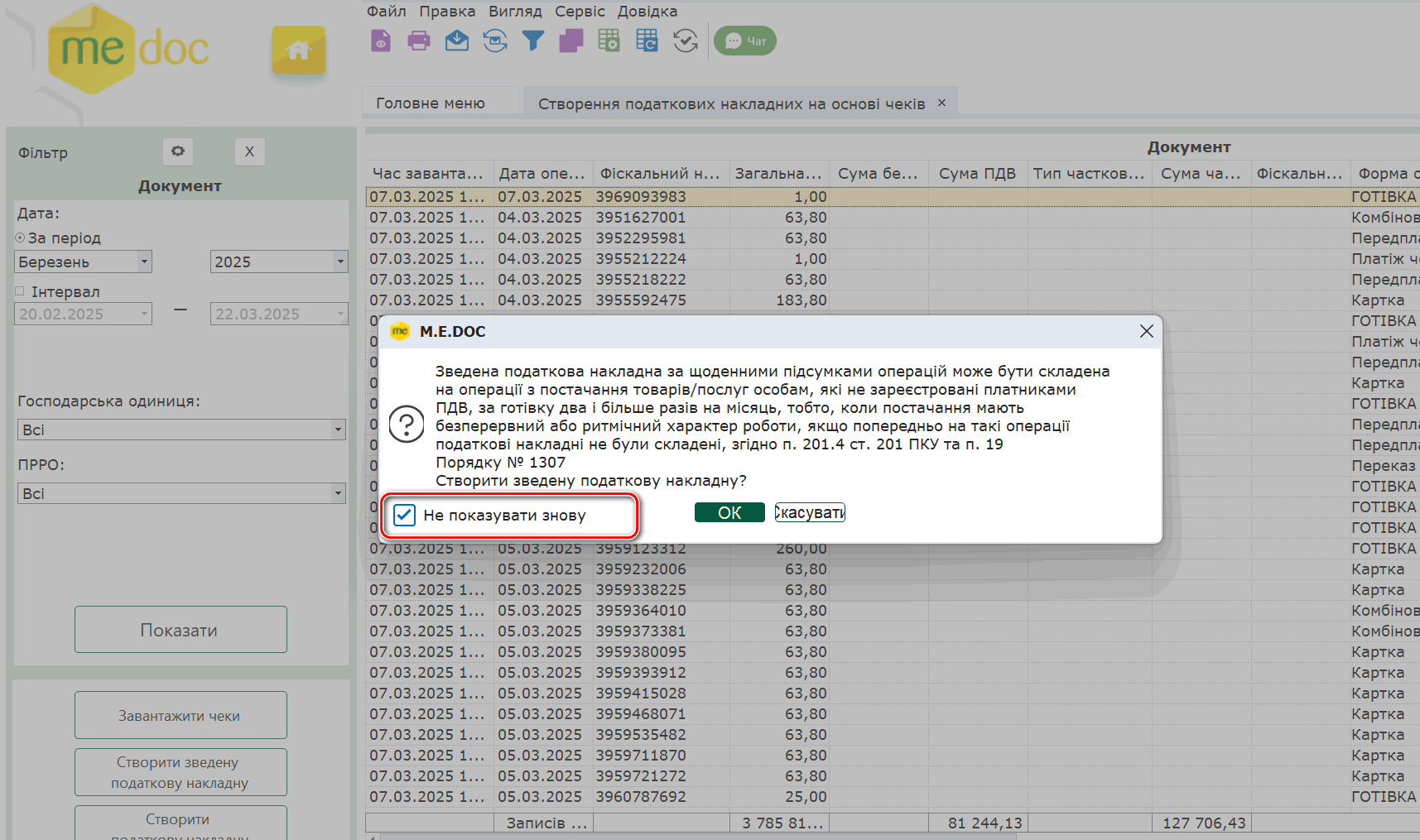Switch to the 'Головне меню' tab
The width and height of the screenshot is (1420, 840).
coord(431,103)
